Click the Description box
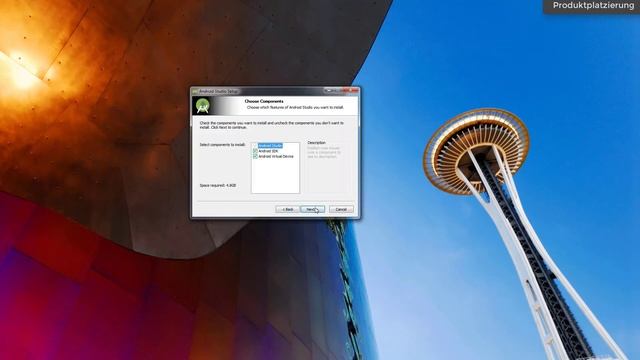 click(326, 167)
